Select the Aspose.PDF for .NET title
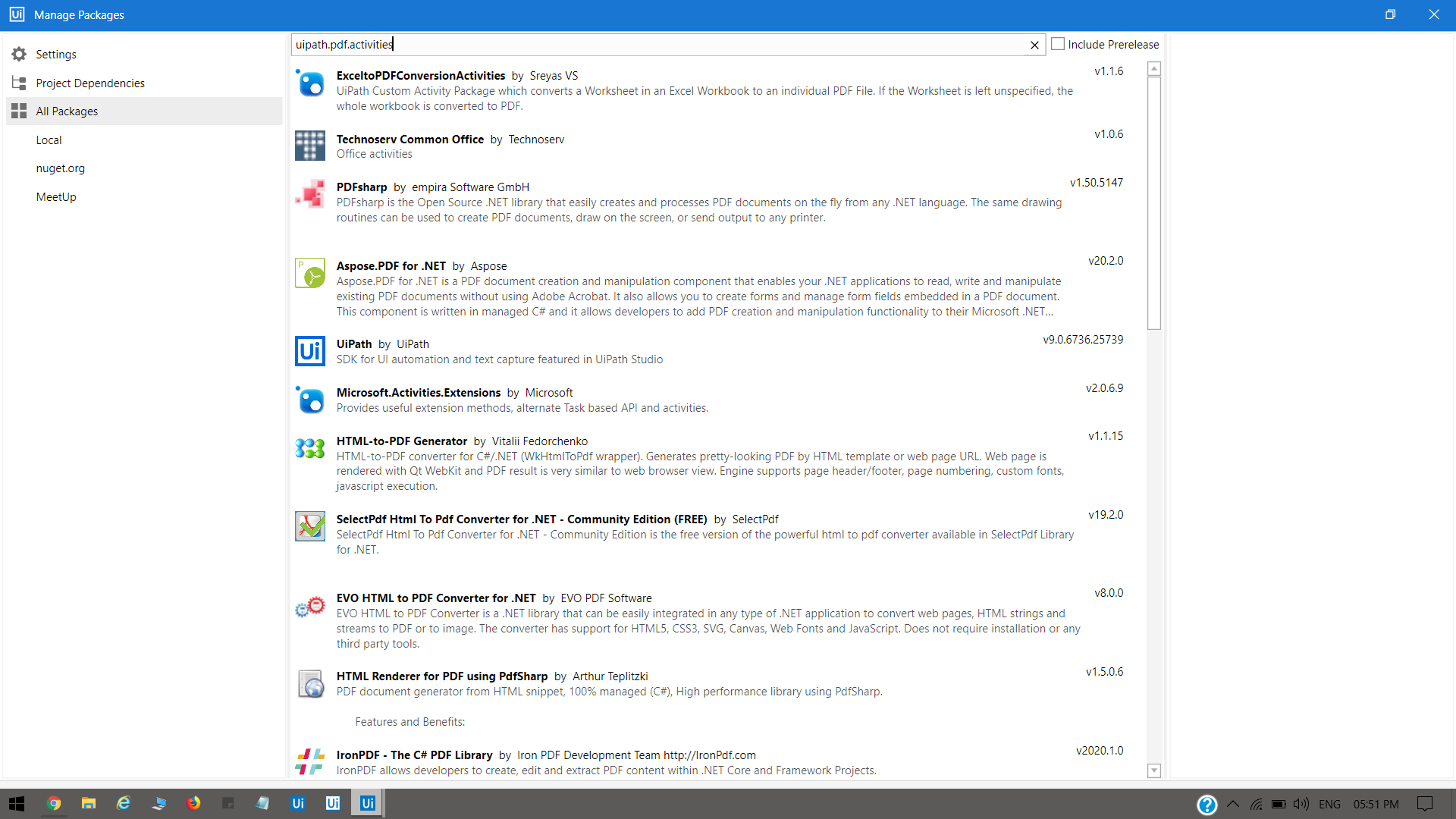Viewport: 1456px width, 819px height. [391, 266]
